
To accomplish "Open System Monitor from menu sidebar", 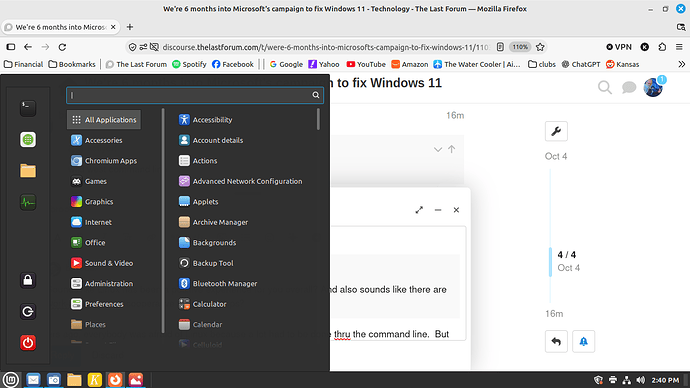I will 28,202.
